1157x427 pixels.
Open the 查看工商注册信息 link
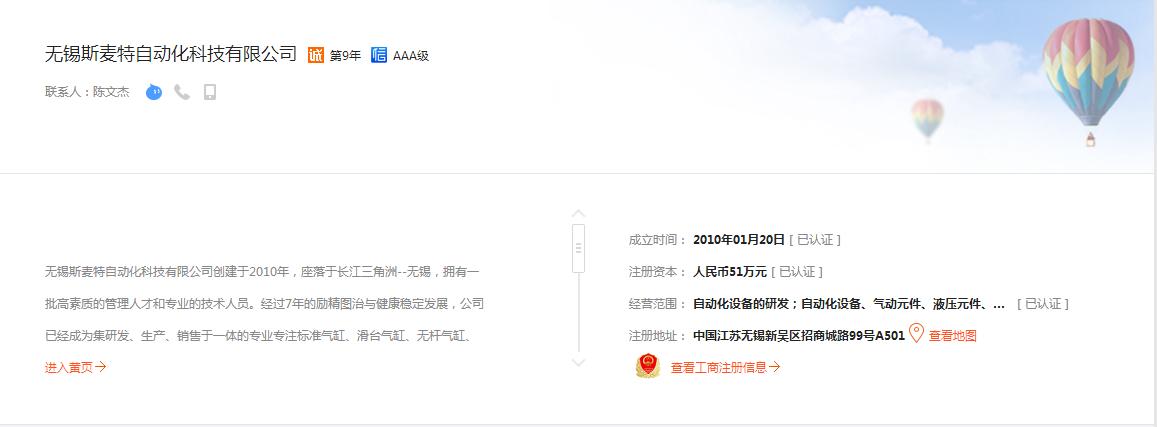pyautogui.click(x=724, y=367)
